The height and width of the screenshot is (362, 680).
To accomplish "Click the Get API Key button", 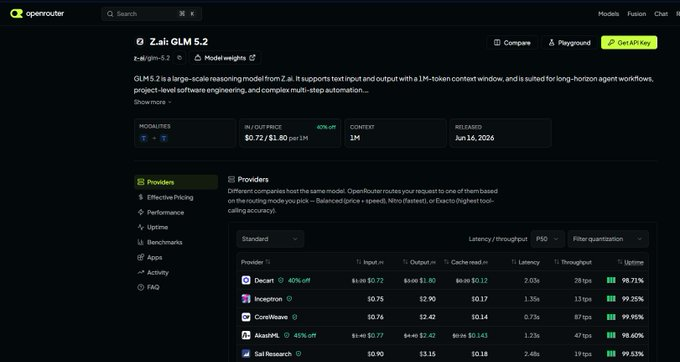I will pos(629,42).
